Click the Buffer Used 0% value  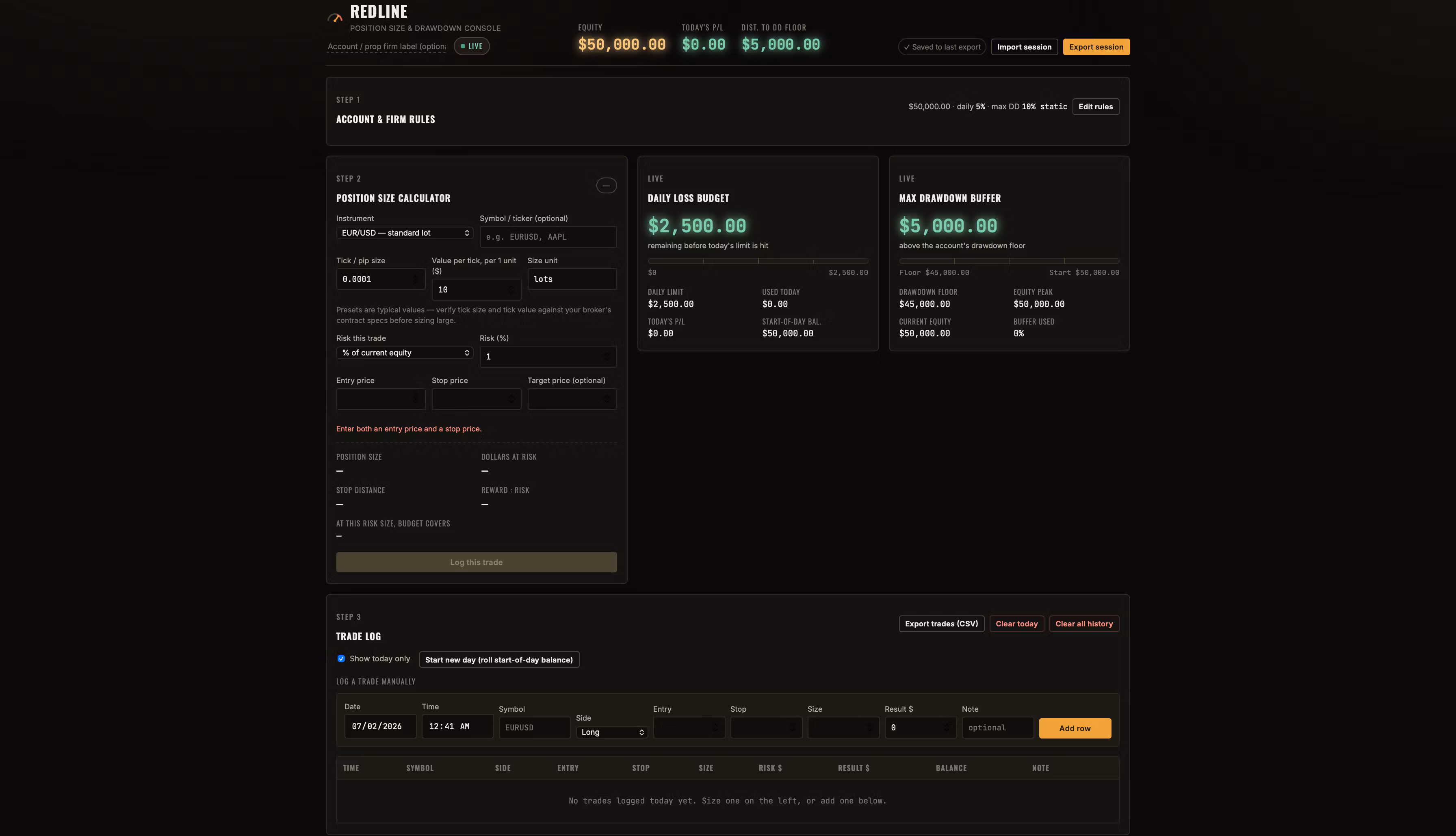click(1018, 334)
